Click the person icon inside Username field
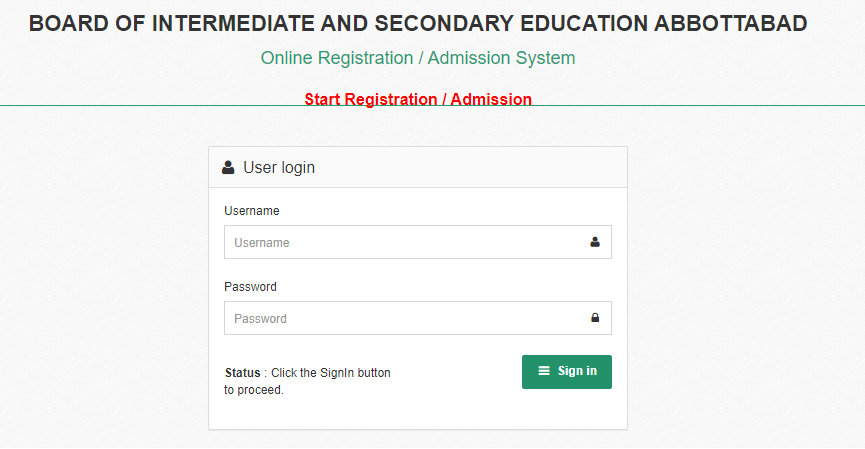This screenshot has height=449, width=865. pyautogui.click(x=595, y=242)
